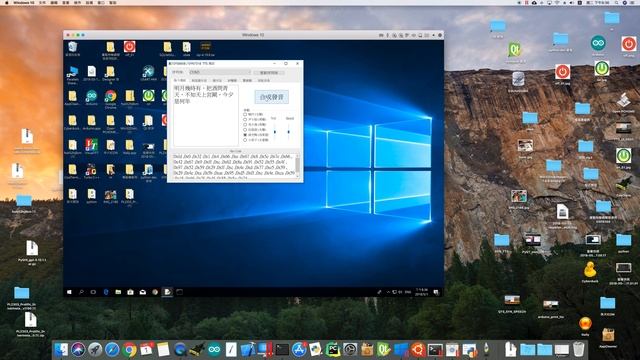This screenshot has width=640, height=360.
Task: Click the large 合成發音 synthesize button
Action: (x=271, y=97)
